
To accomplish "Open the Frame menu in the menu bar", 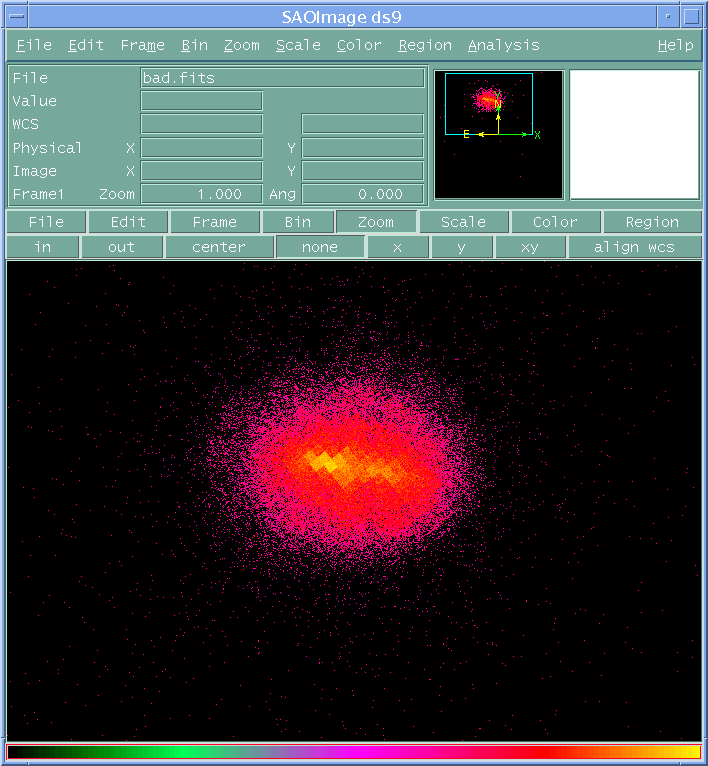I will pos(142,45).
